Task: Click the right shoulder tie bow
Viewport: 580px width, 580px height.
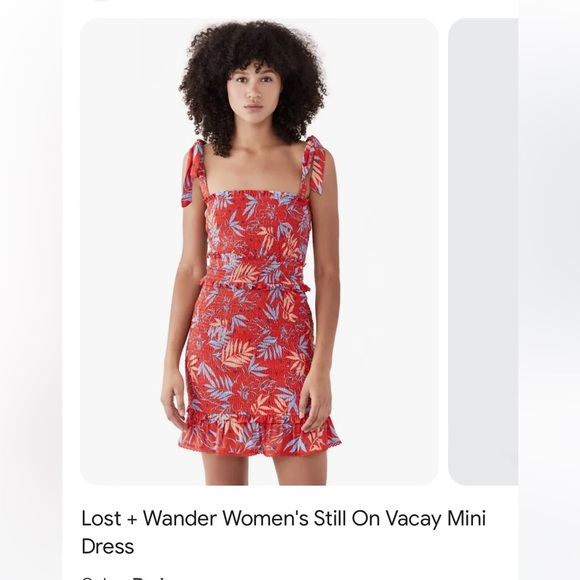Action: click(x=314, y=165)
